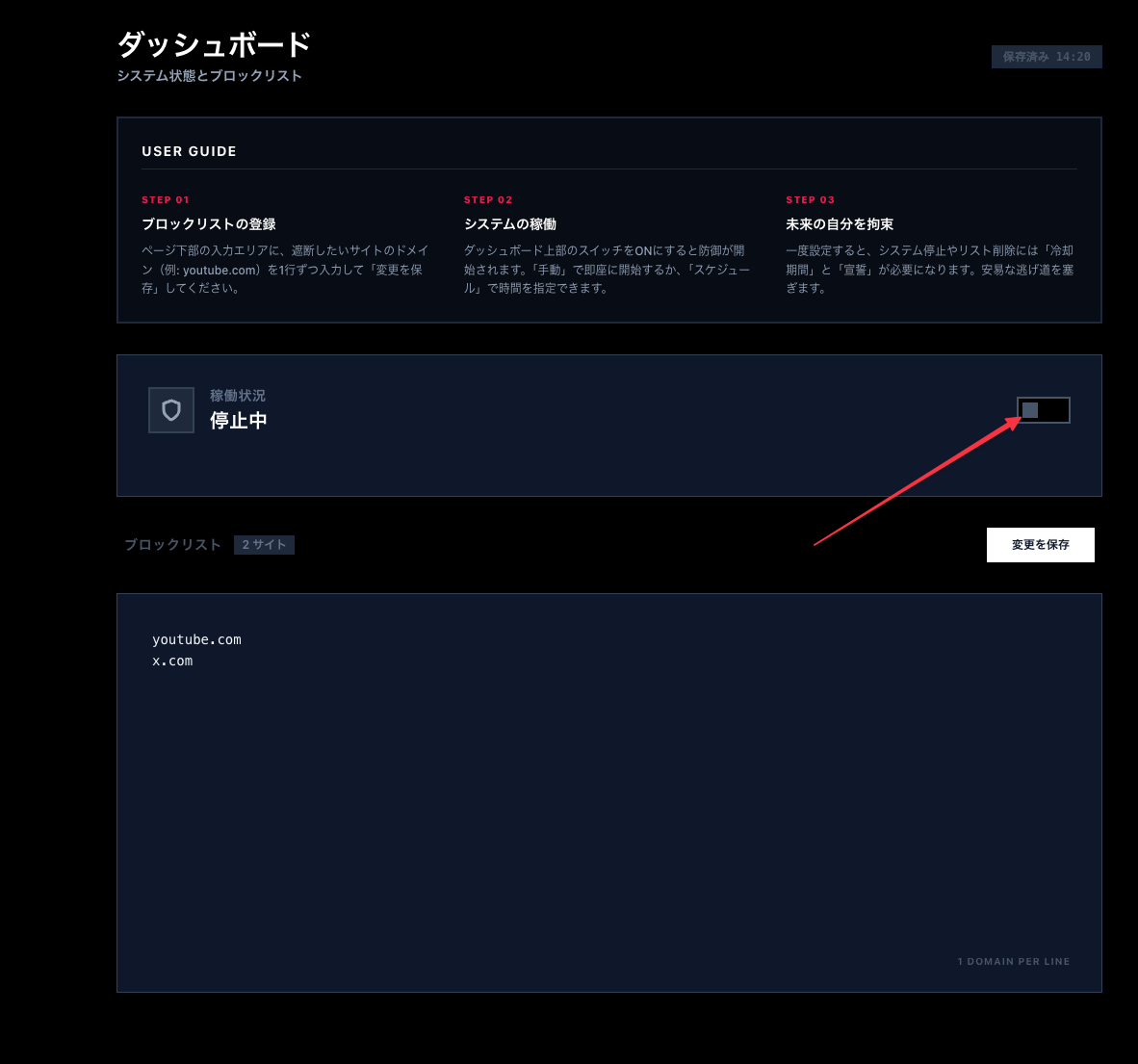This screenshot has height=1064, width=1138.
Task: Click the 2 サイト counter badge
Action: [x=264, y=544]
